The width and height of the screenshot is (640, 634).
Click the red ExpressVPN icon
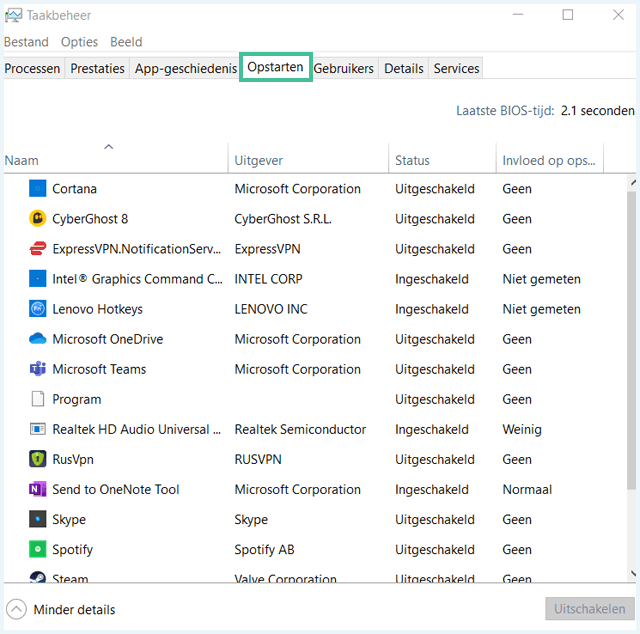[x=38, y=249]
